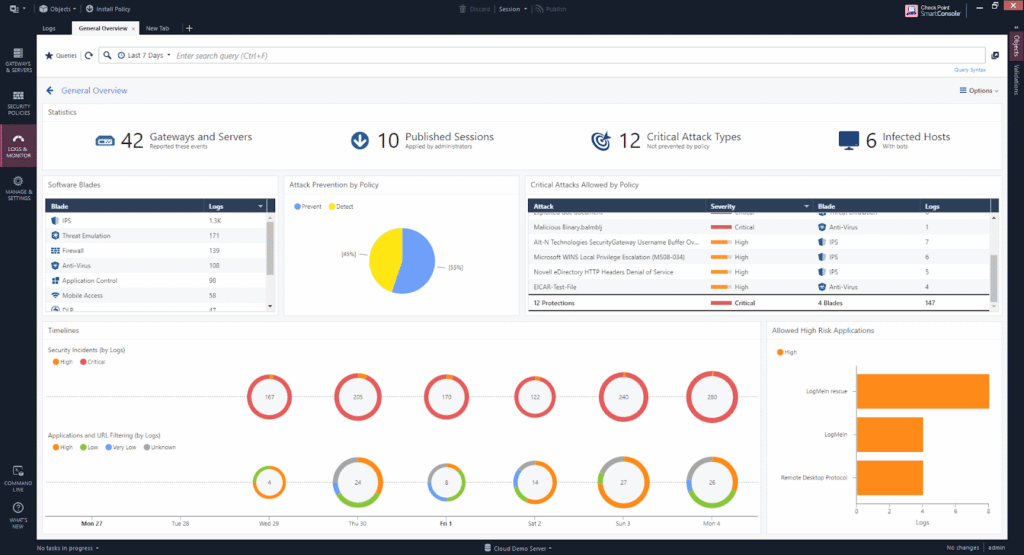Open the Queries star favorites
Image resolution: width=1024 pixels, height=555 pixels.
pos(61,56)
